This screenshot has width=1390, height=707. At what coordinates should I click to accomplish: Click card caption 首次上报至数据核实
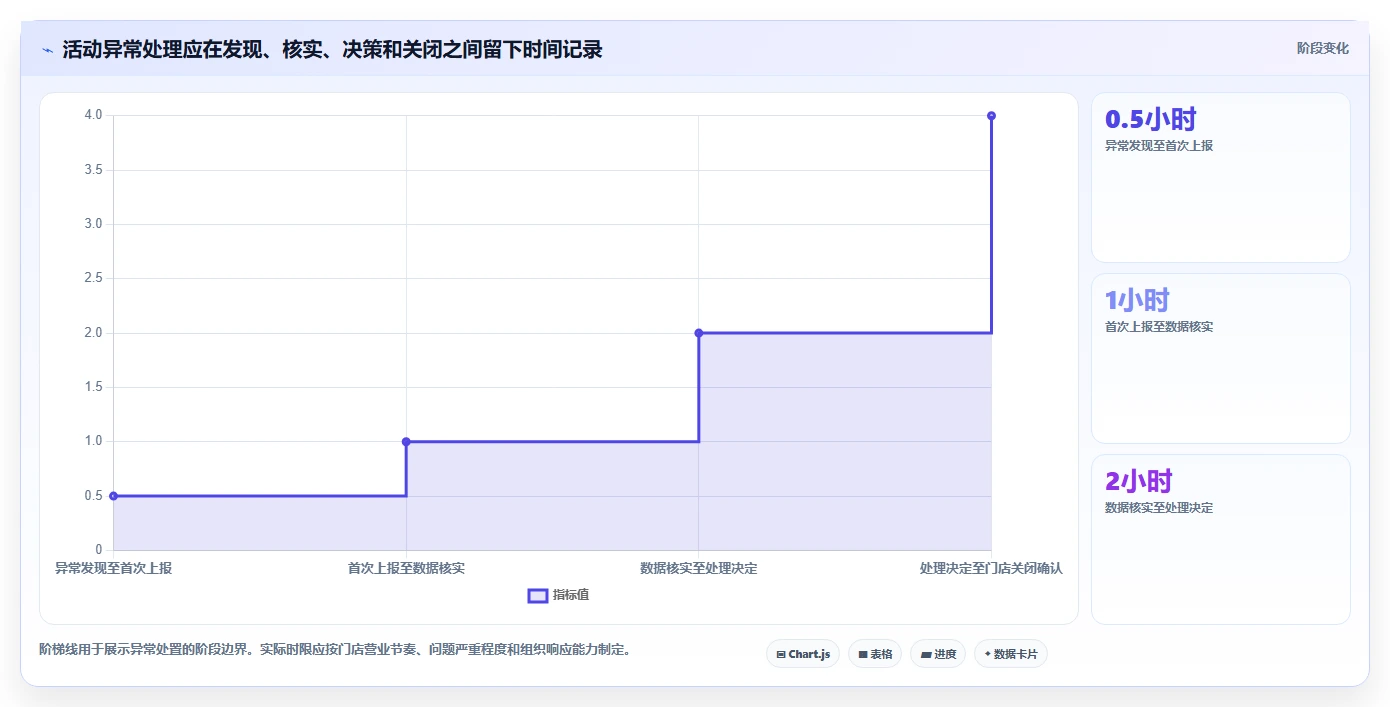coord(1159,327)
